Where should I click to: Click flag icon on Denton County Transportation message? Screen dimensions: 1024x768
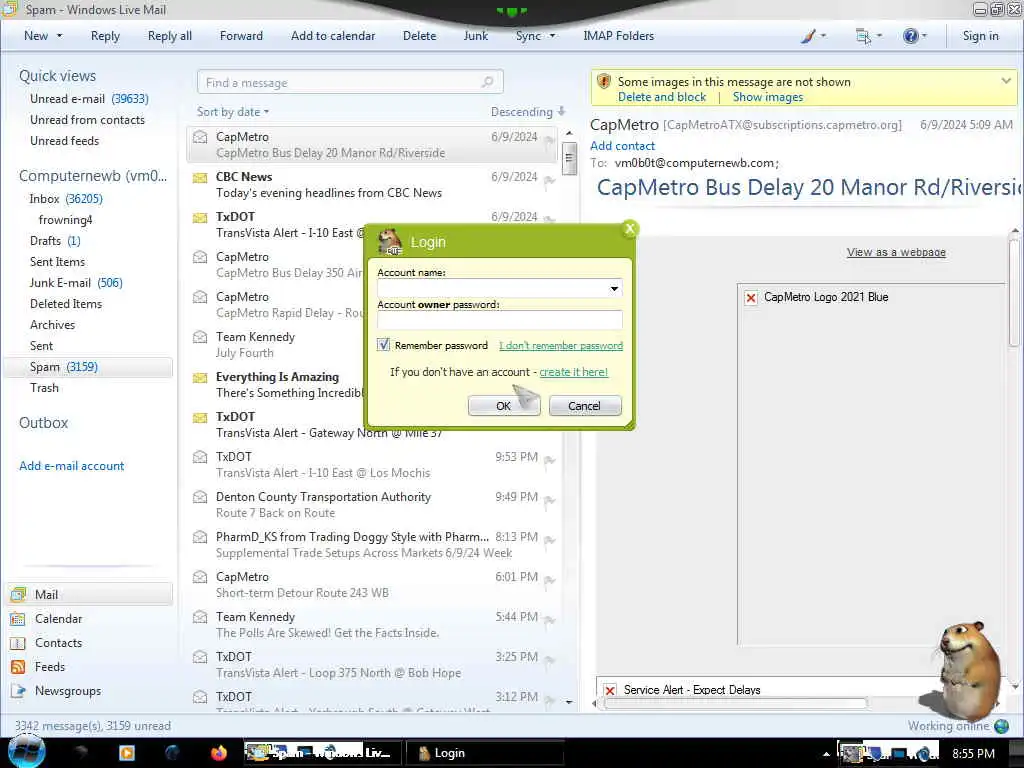point(549,500)
